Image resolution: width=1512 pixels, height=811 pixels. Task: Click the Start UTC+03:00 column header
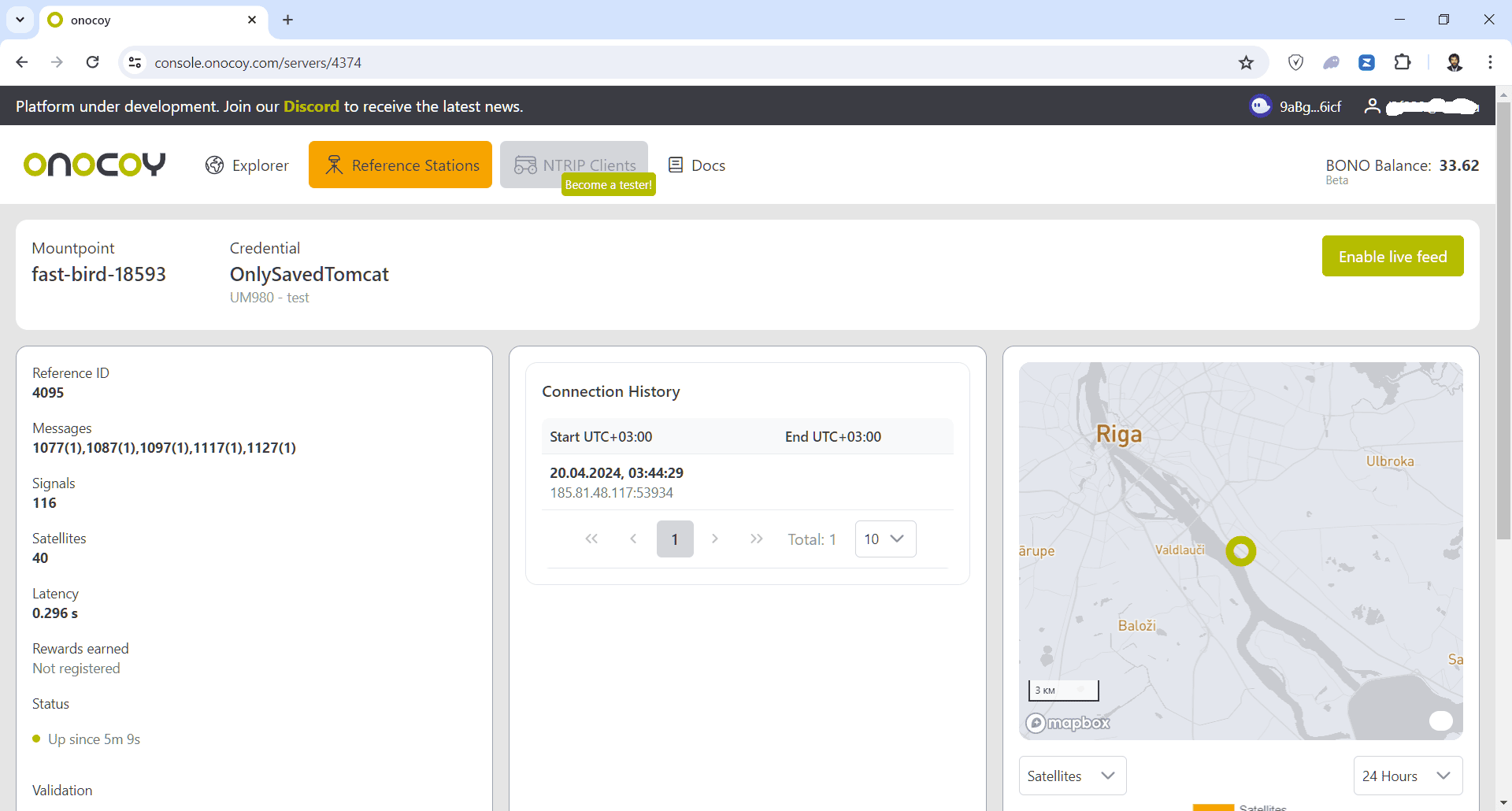click(601, 437)
